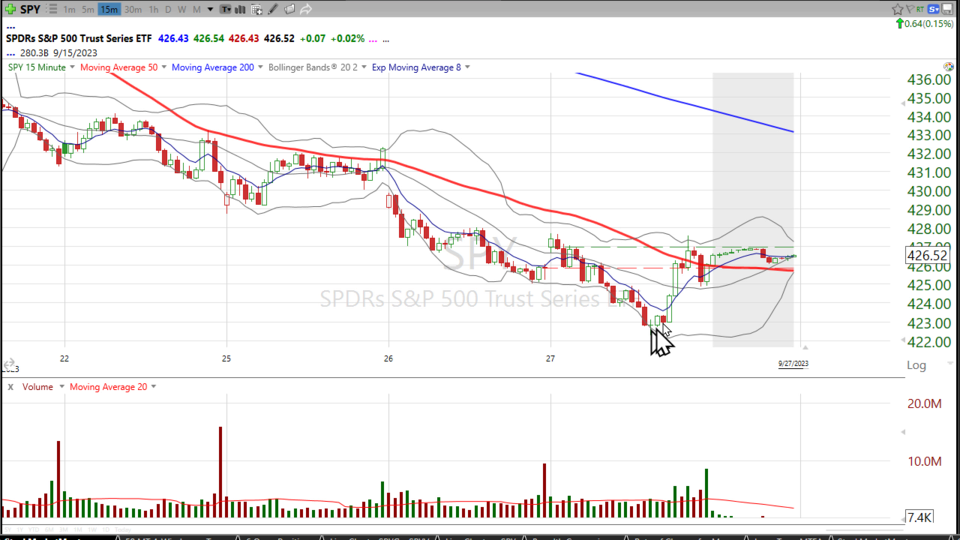Viewport: 960px width, 540px height.
Task: Toggle the favorite star icon
Action: pos(898,9)
